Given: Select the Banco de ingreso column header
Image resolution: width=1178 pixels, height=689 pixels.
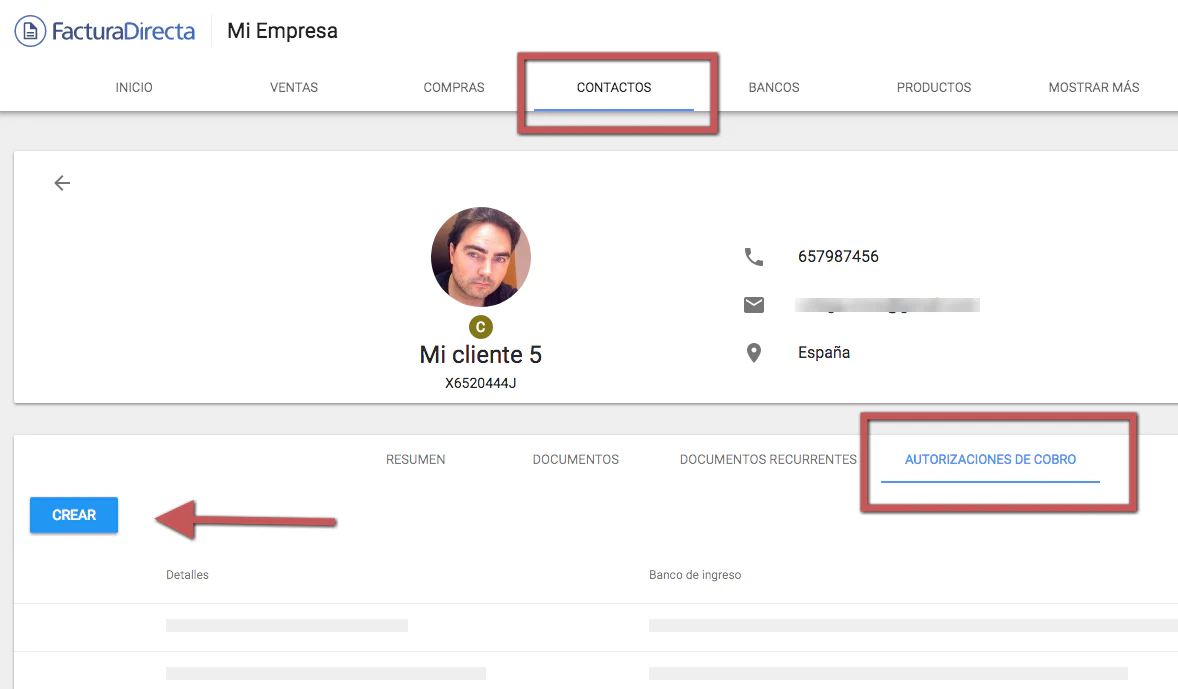Looking at the screenshot, I should pos(694,574).
